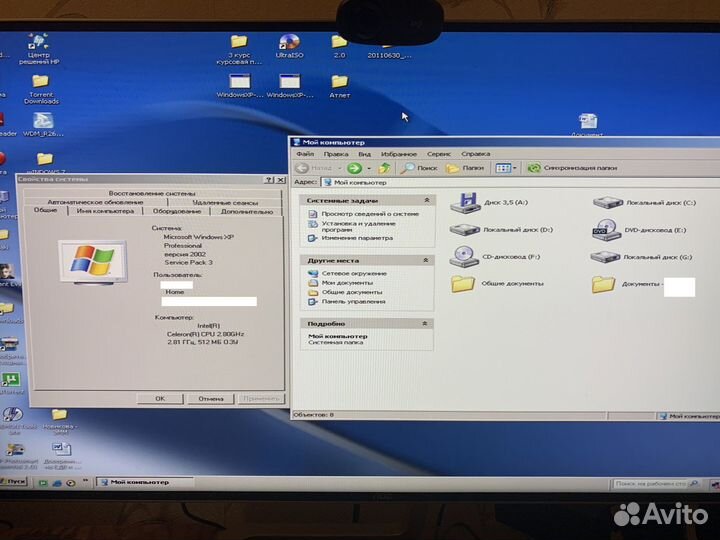Open the 3 курс курсовая desktop folder
Image resolution: width=720 pixels, height=540 pixels.
point(239,50)
